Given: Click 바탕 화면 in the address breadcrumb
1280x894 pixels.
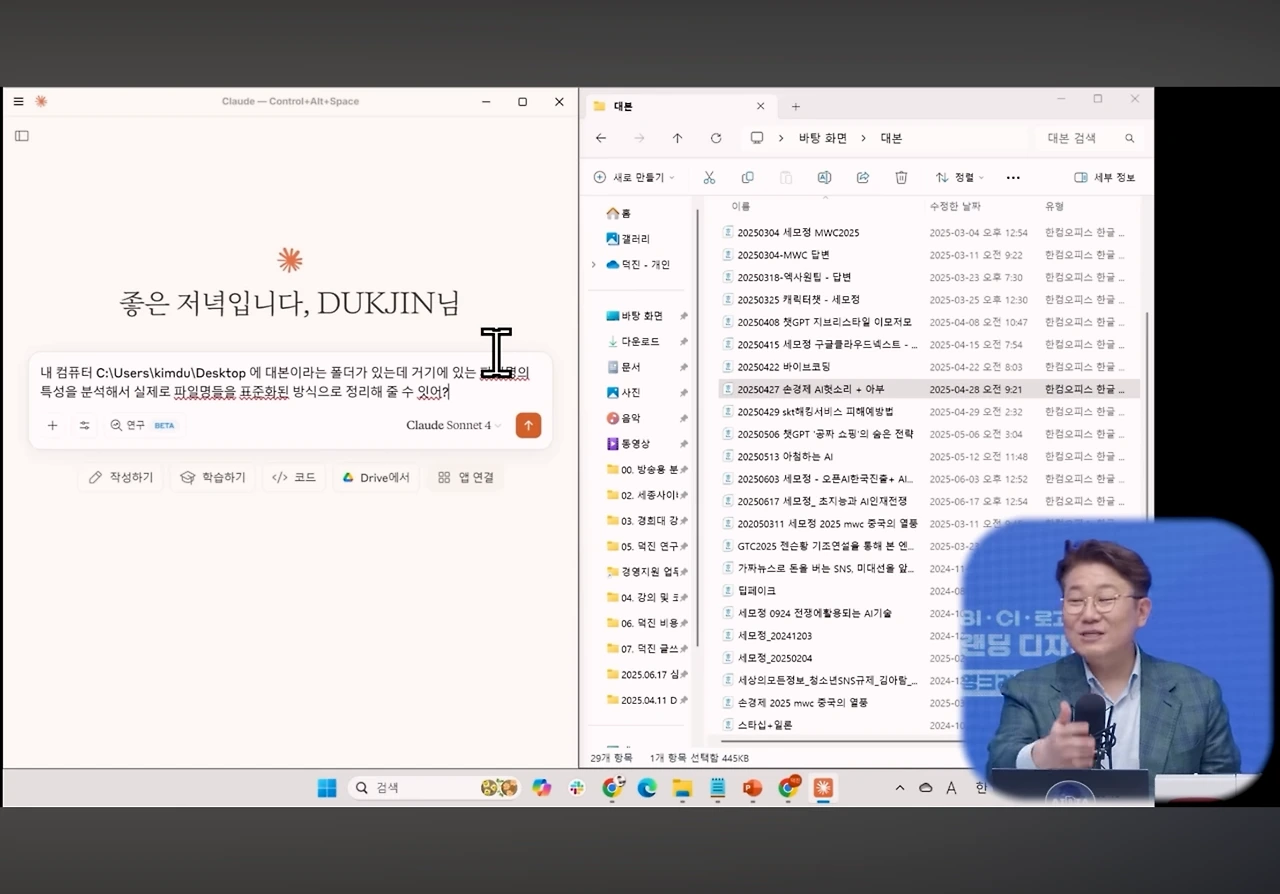Looking at the screenshot, I should (822, 138).
